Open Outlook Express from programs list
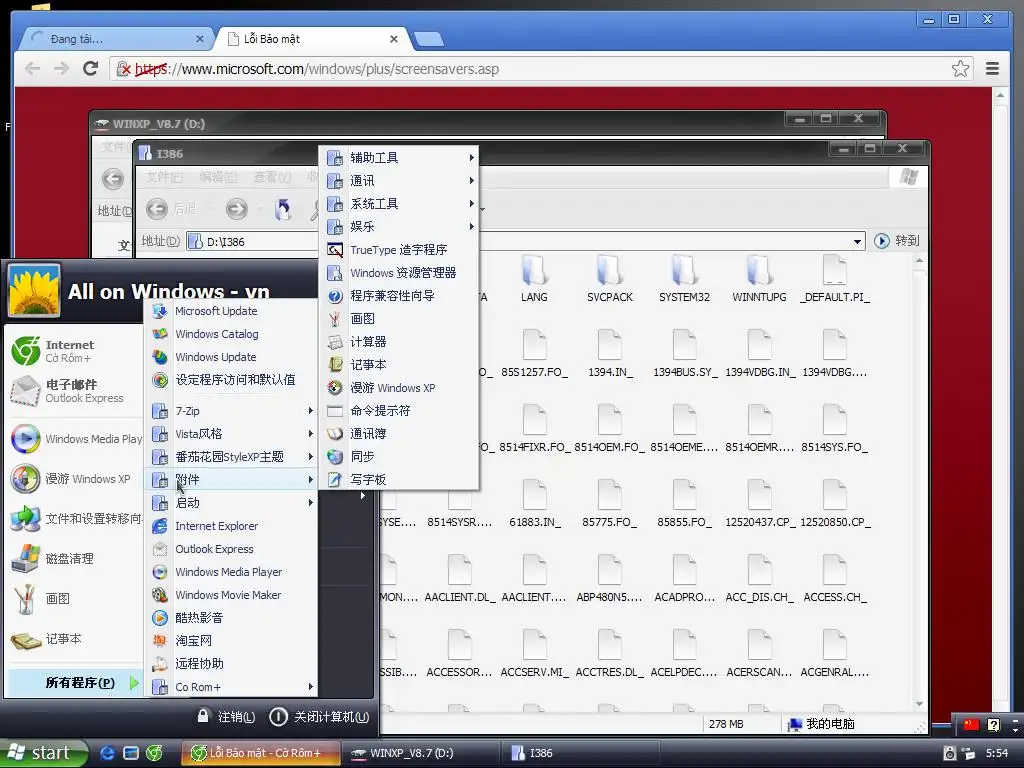1024x768 pixels. [x=232, y=549]
